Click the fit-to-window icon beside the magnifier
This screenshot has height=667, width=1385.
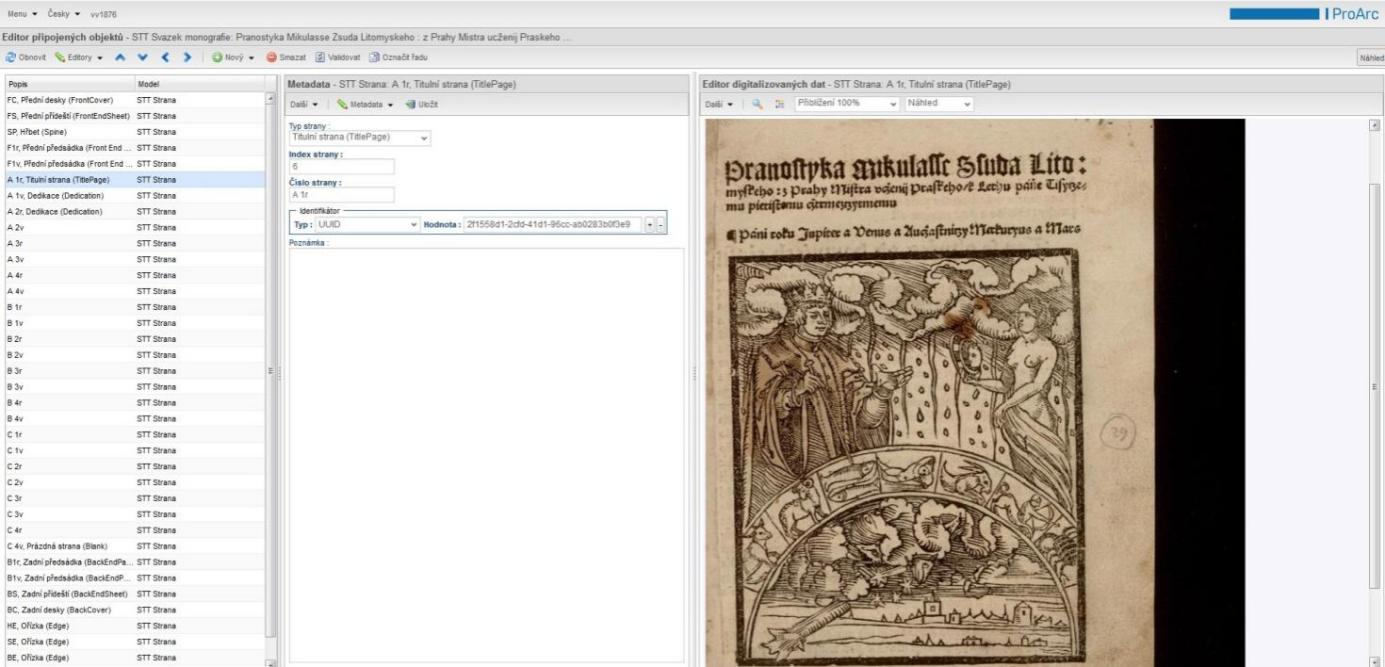[x=779, y=104]
